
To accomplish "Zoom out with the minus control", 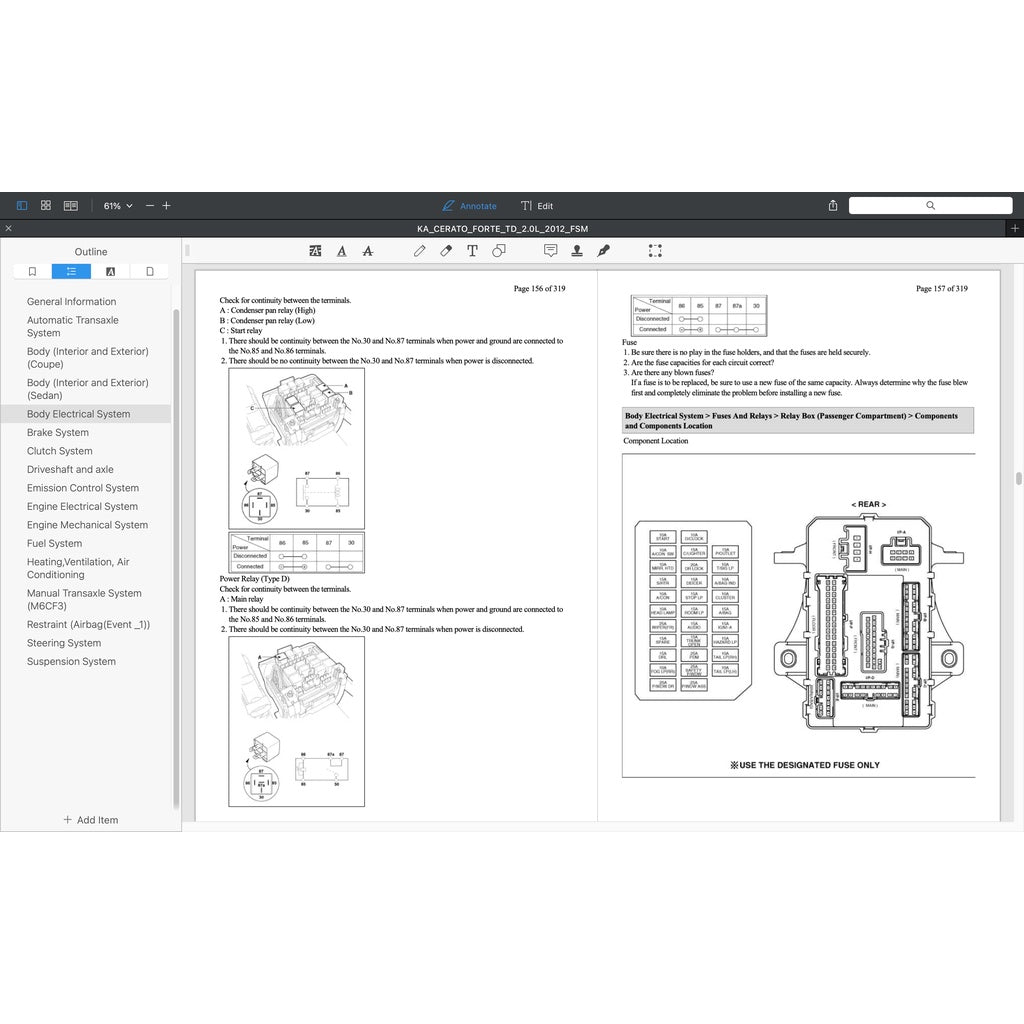I will click(148, 205).
